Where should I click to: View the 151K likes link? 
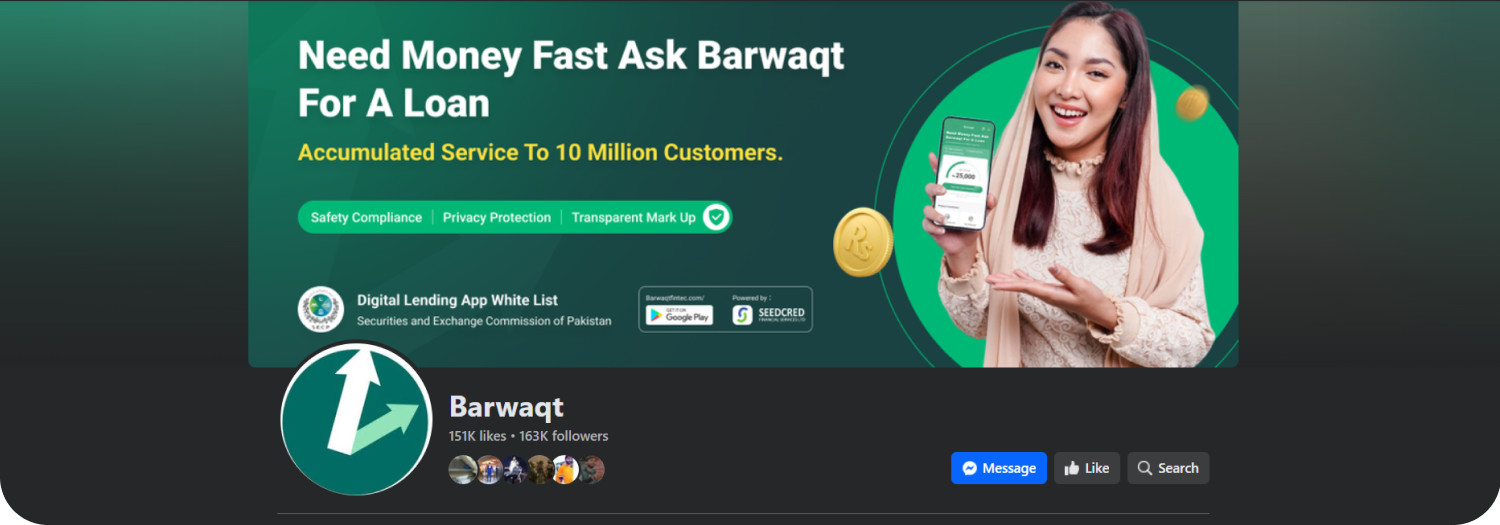click(x=478, y=436)
